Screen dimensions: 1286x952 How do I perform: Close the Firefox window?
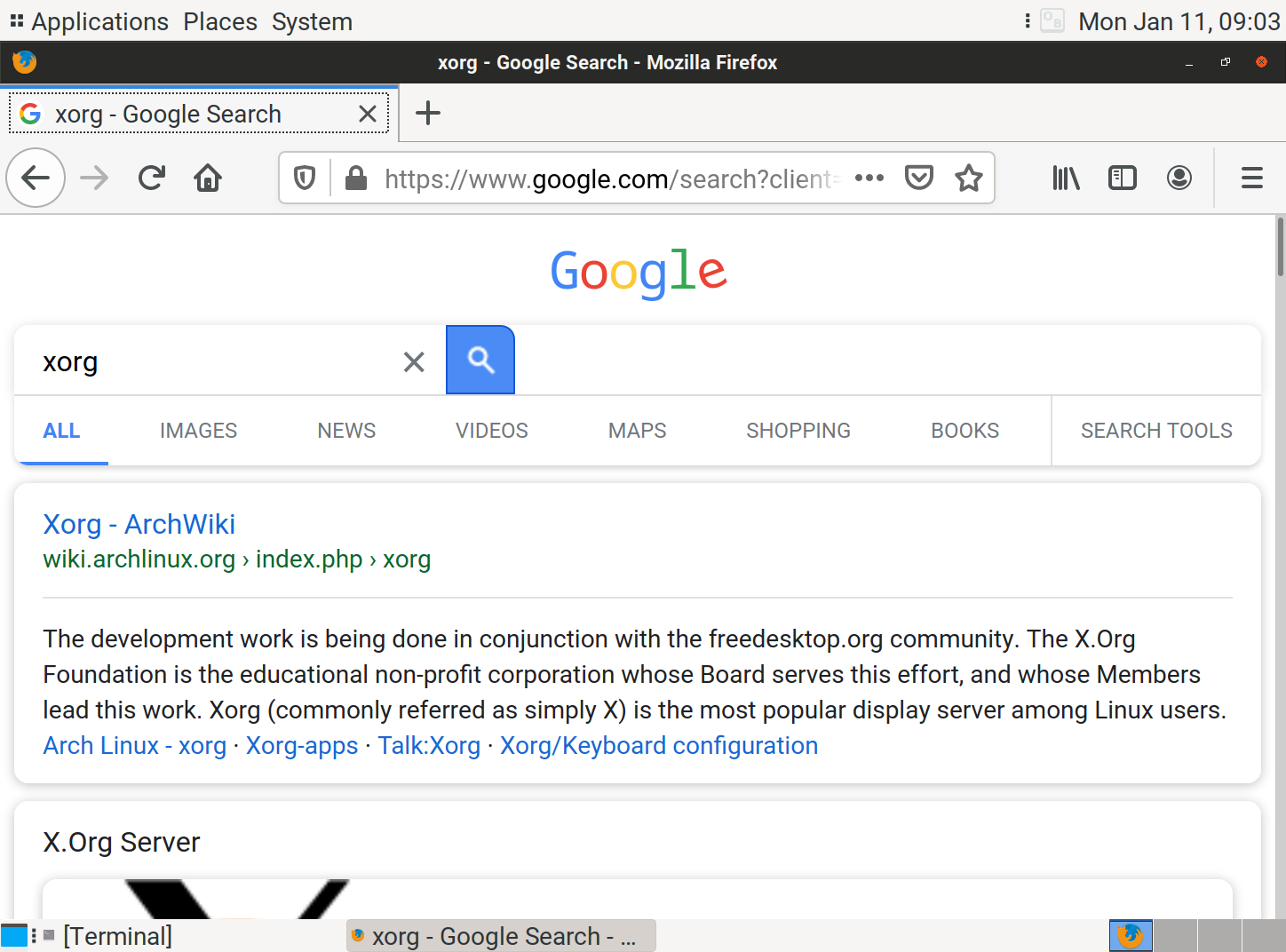(x=1261, y=62)
